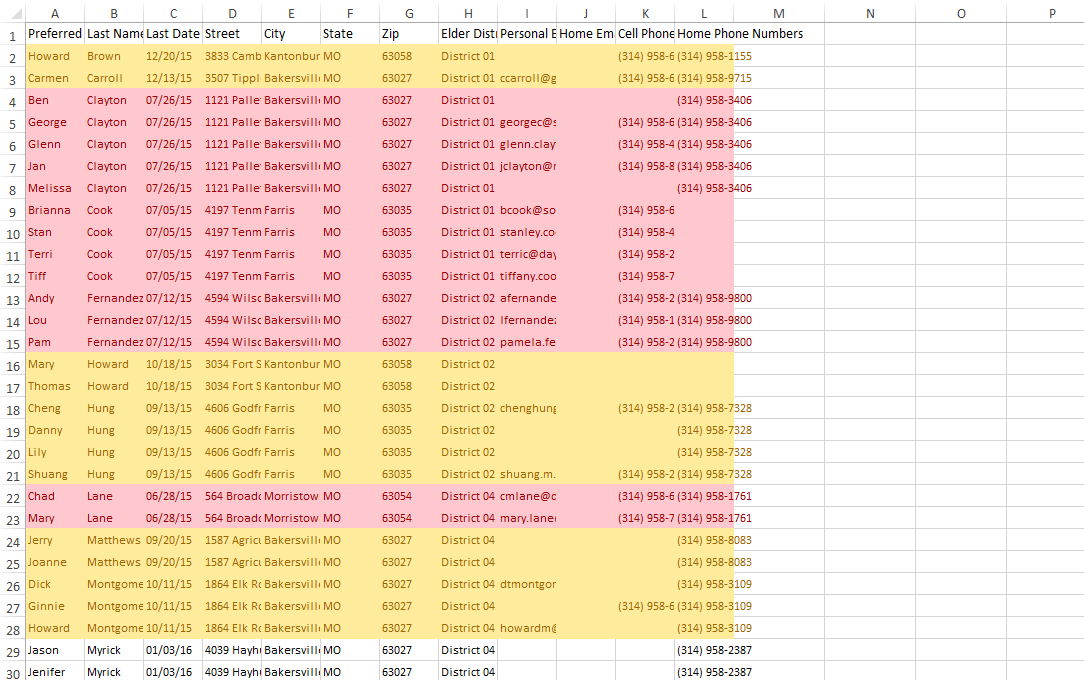Image resolution: width=1084 pixels, height=680 pixels.
Task: Select column L header for Home Phone Numbers
Action: (704, 14)
